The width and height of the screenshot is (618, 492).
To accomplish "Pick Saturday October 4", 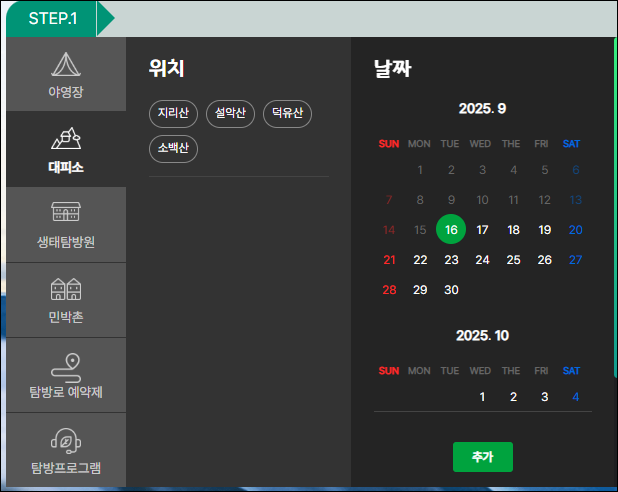I will click(575, 397).
